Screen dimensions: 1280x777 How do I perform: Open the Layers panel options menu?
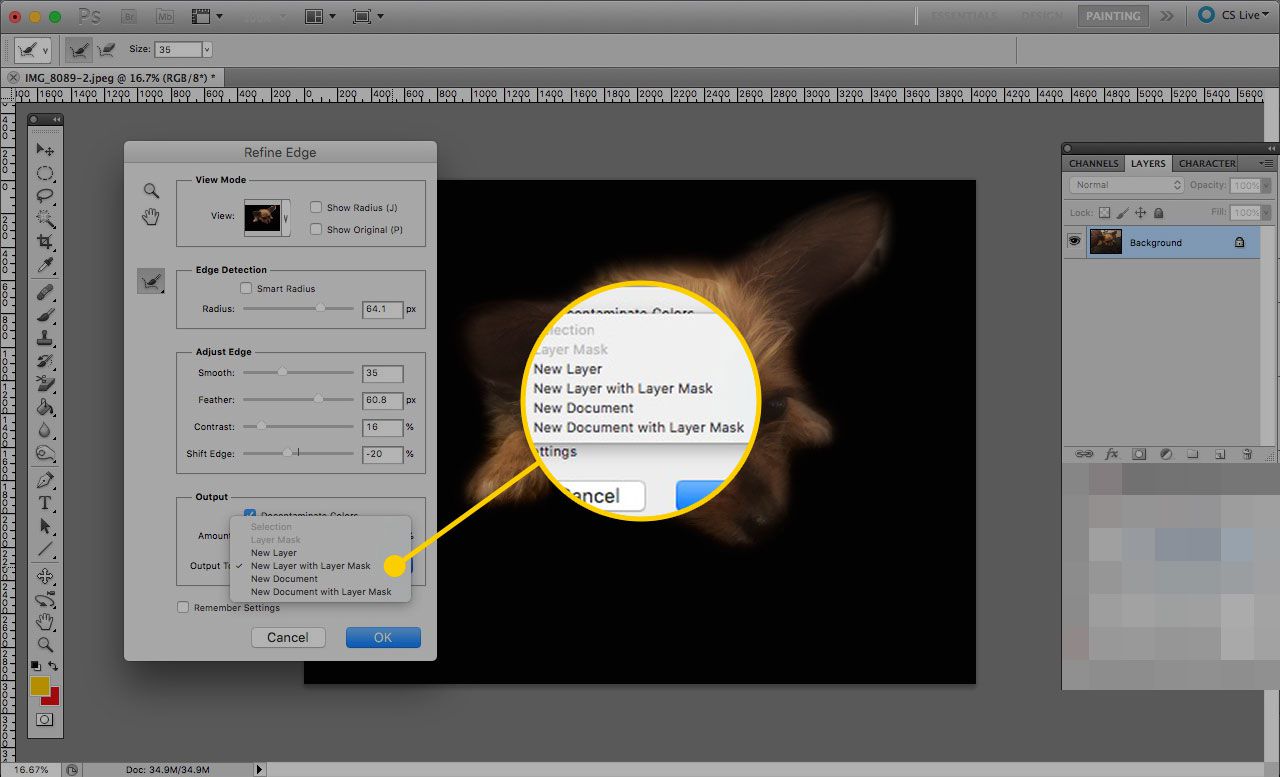point(1267,163)
